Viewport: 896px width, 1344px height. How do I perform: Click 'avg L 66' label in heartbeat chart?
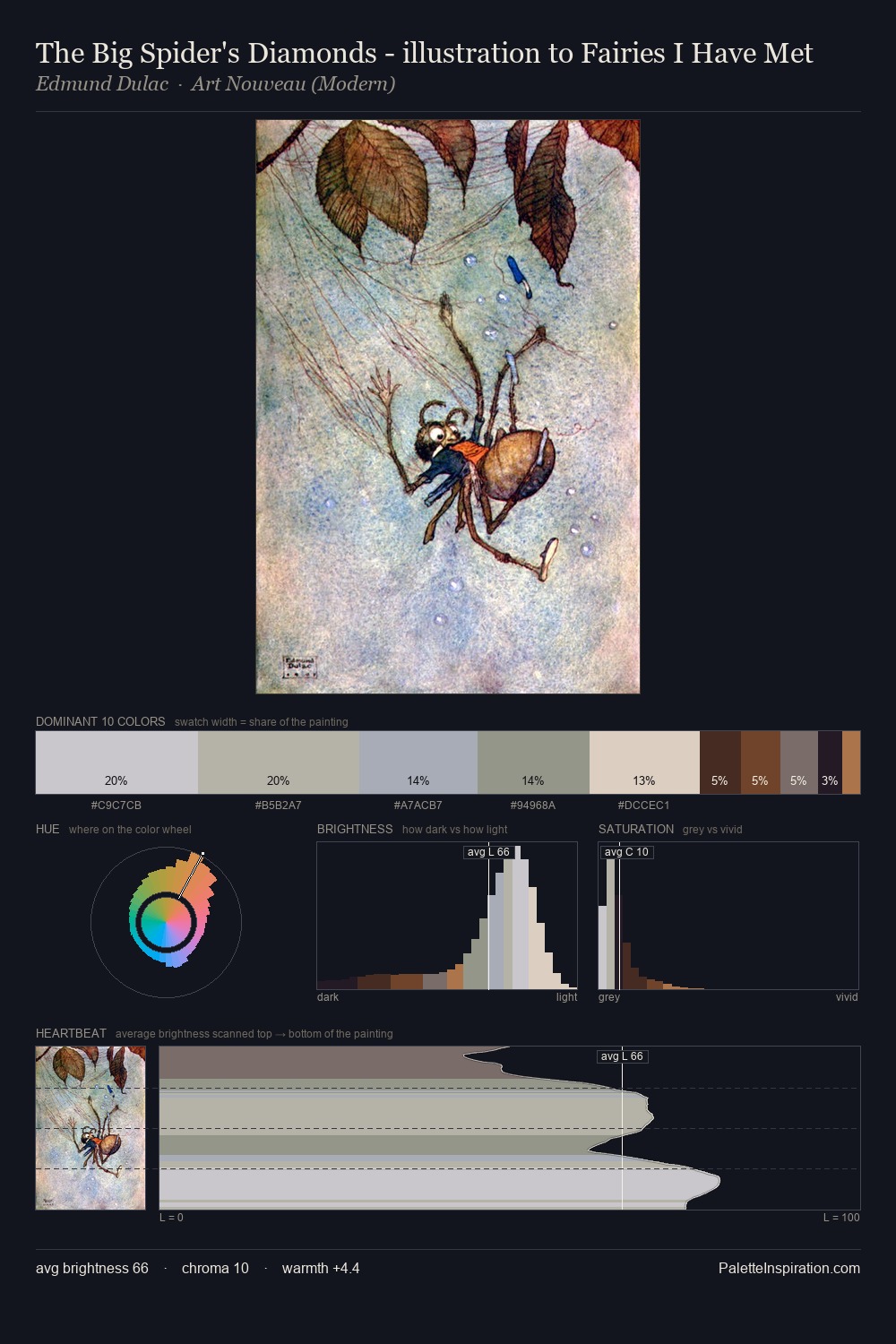tap(622, 1056)
